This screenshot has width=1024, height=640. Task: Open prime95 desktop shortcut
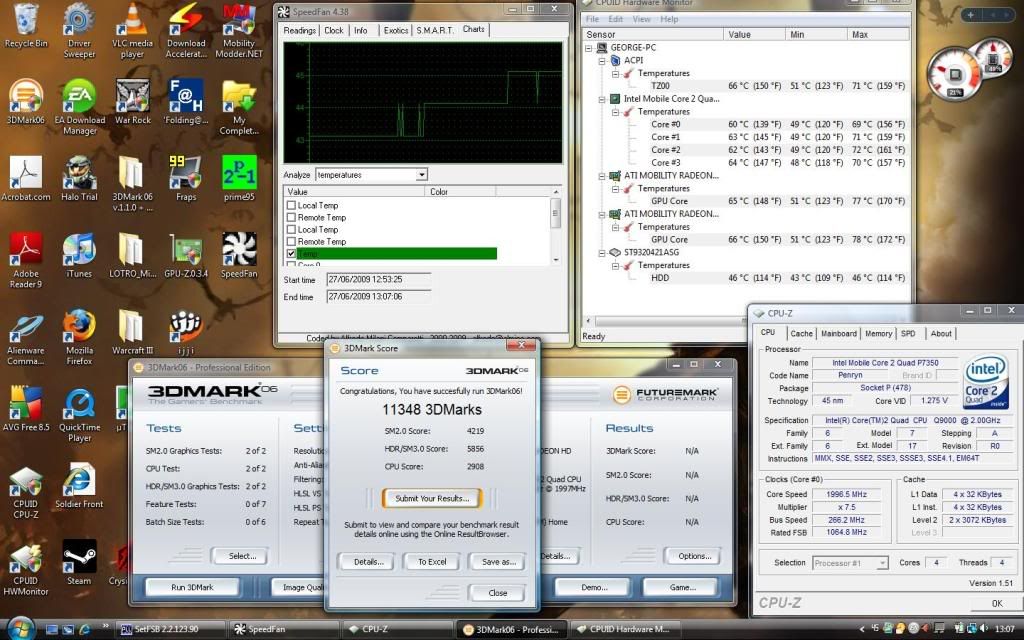[239, 179]
